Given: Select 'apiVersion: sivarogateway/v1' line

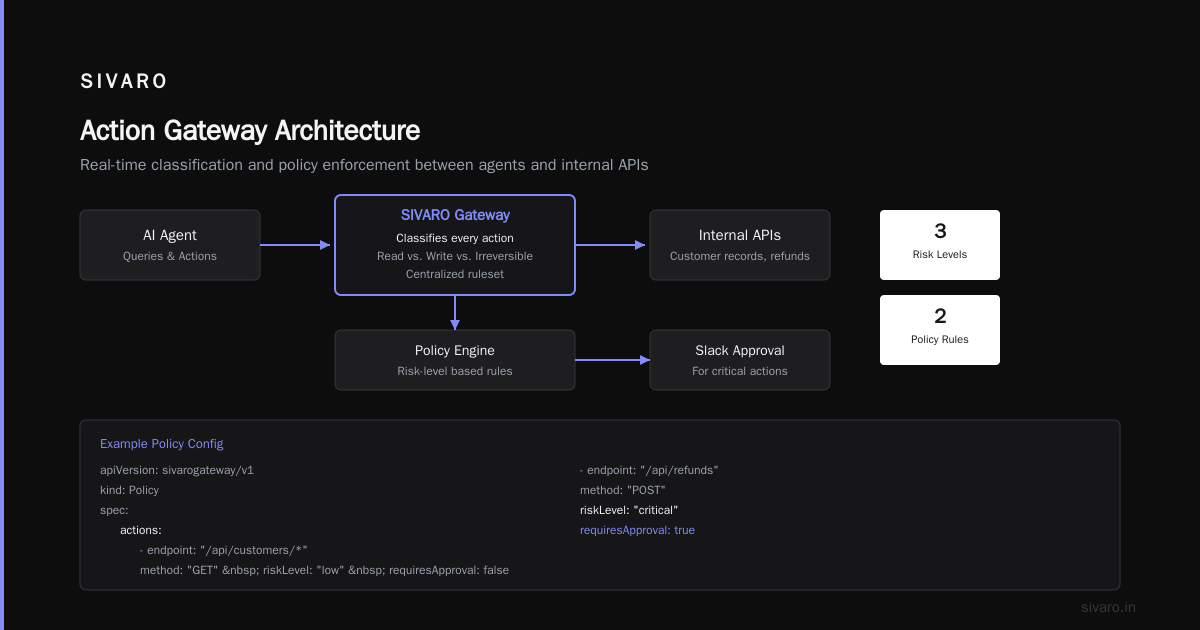Looking at the screenshot, I should click(177, 470).
